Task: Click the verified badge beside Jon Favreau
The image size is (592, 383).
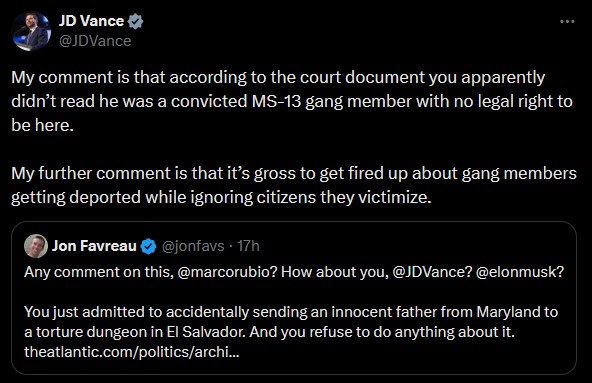Action: [x=148, y=246]
